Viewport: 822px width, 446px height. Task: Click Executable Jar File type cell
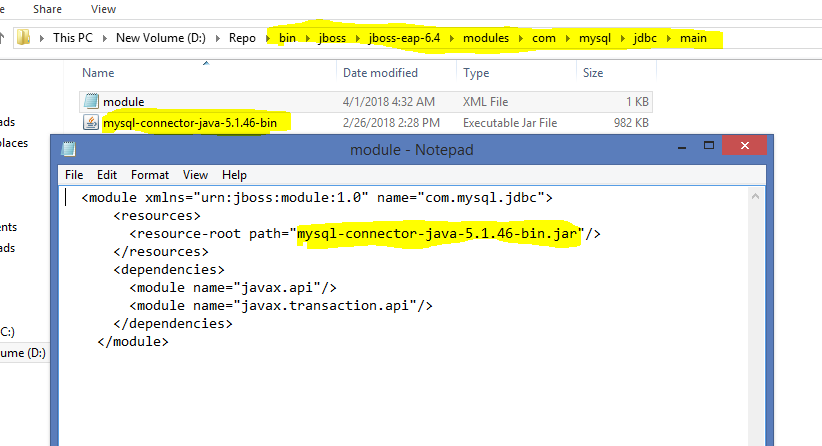[x=510, y=123]
